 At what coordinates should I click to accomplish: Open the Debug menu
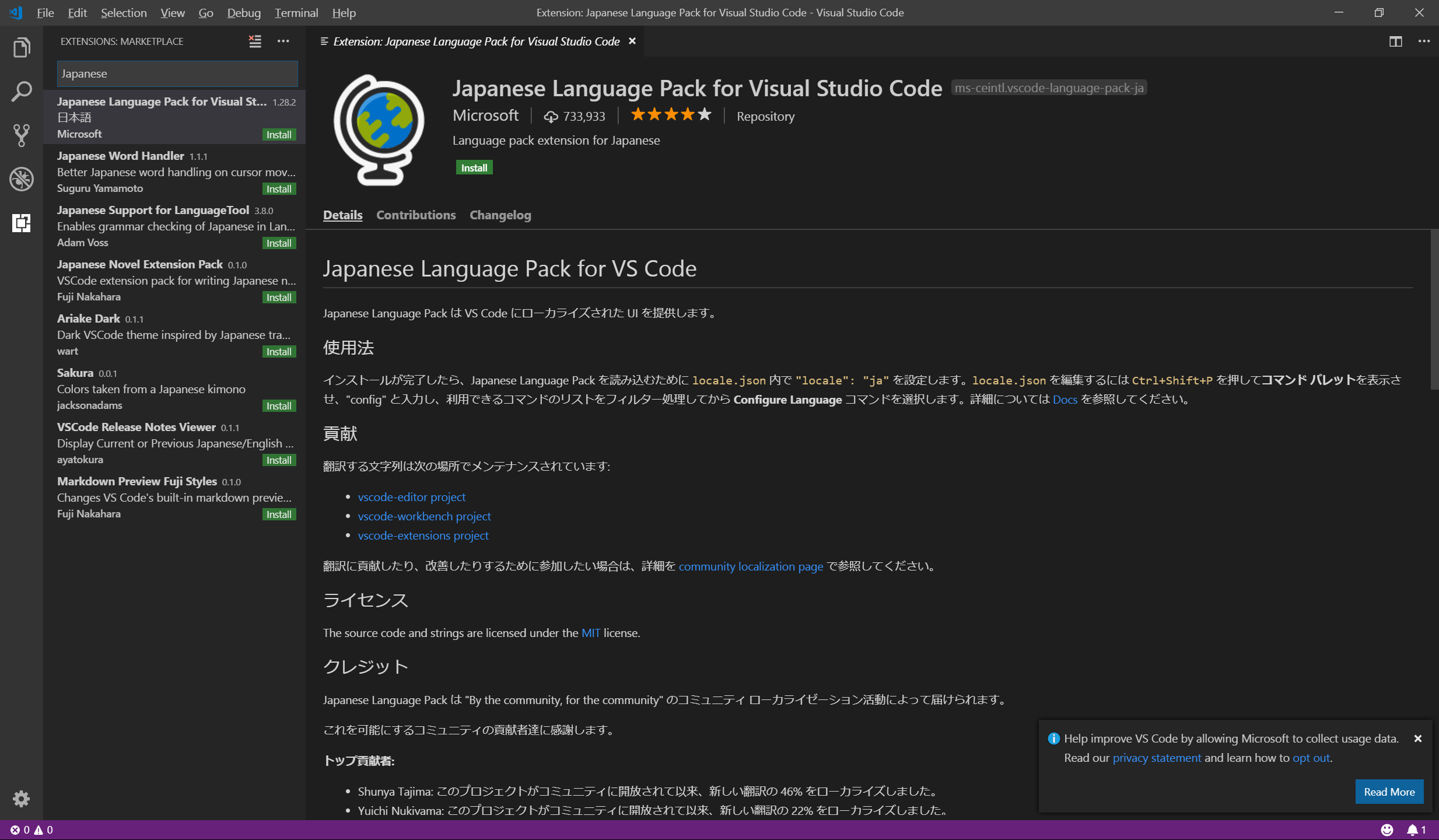244,12
